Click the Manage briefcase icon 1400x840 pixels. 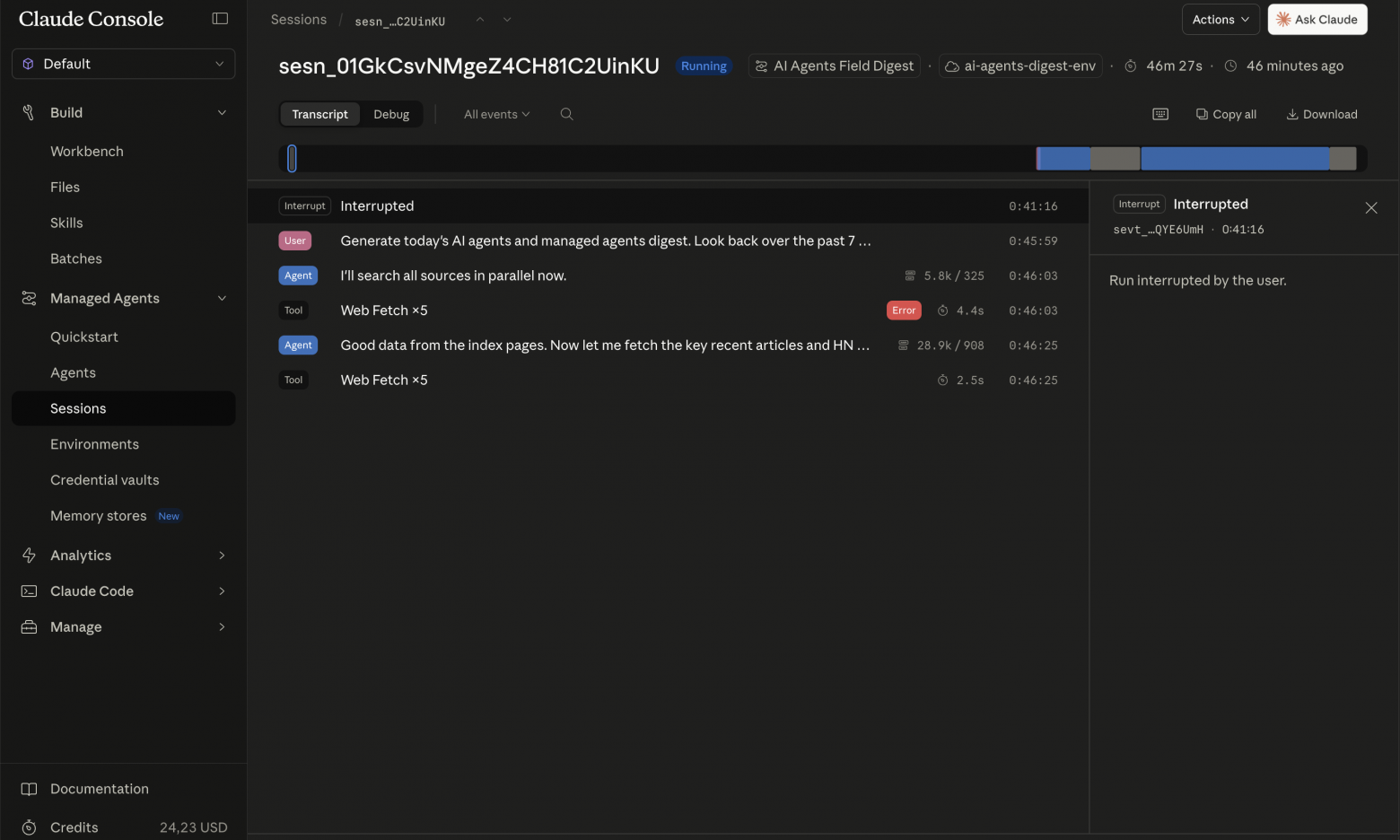coord(29,627)
